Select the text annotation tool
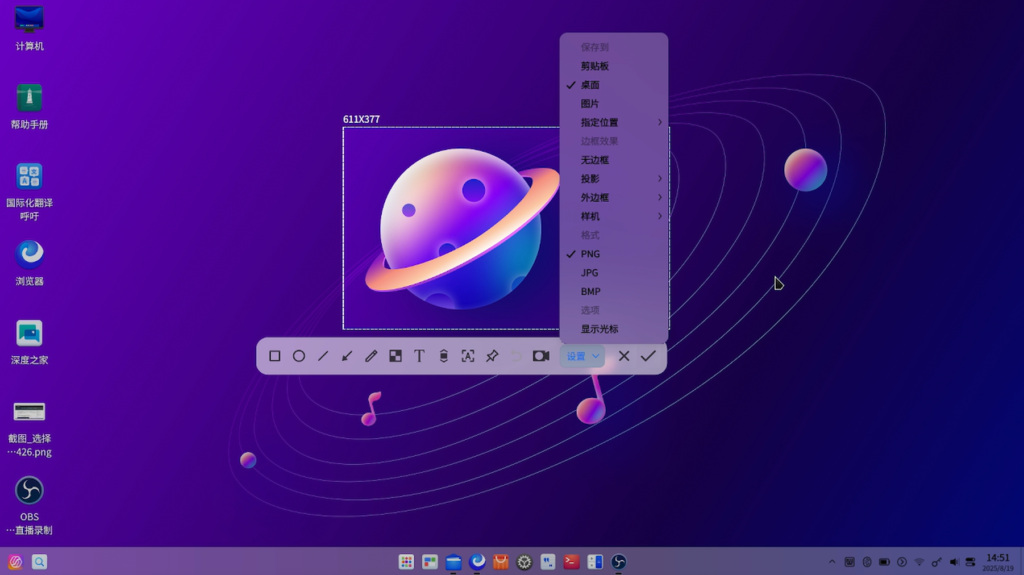This screenshot has height=575, width=1024. (x=419, y=356)
